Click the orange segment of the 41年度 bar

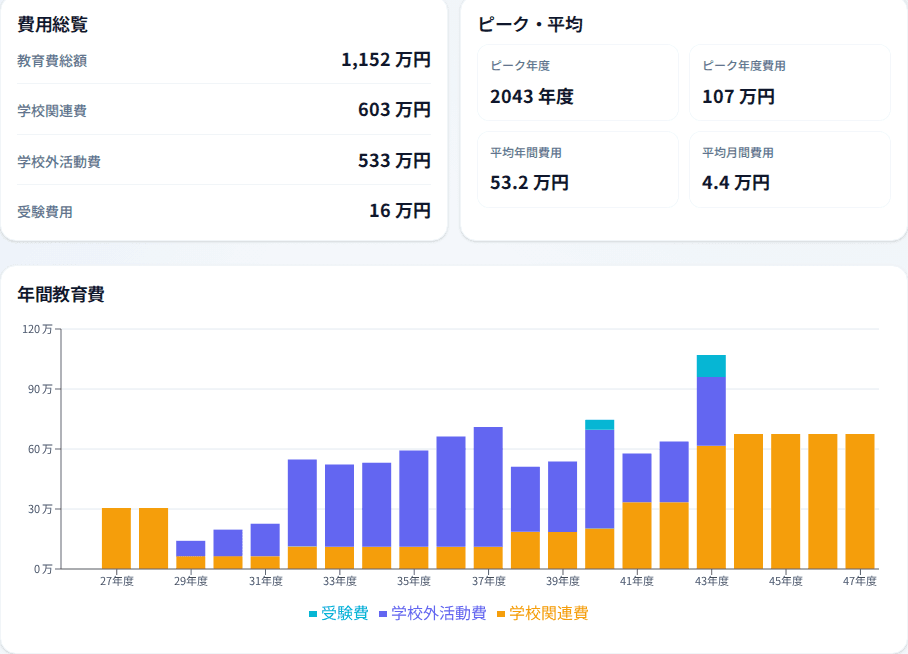[637, 535]
